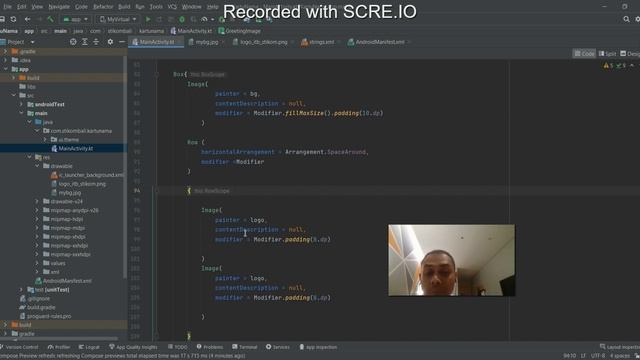
Task: Click MainActivity.kt in breadcrumb bar
Action: coord(191,31)
